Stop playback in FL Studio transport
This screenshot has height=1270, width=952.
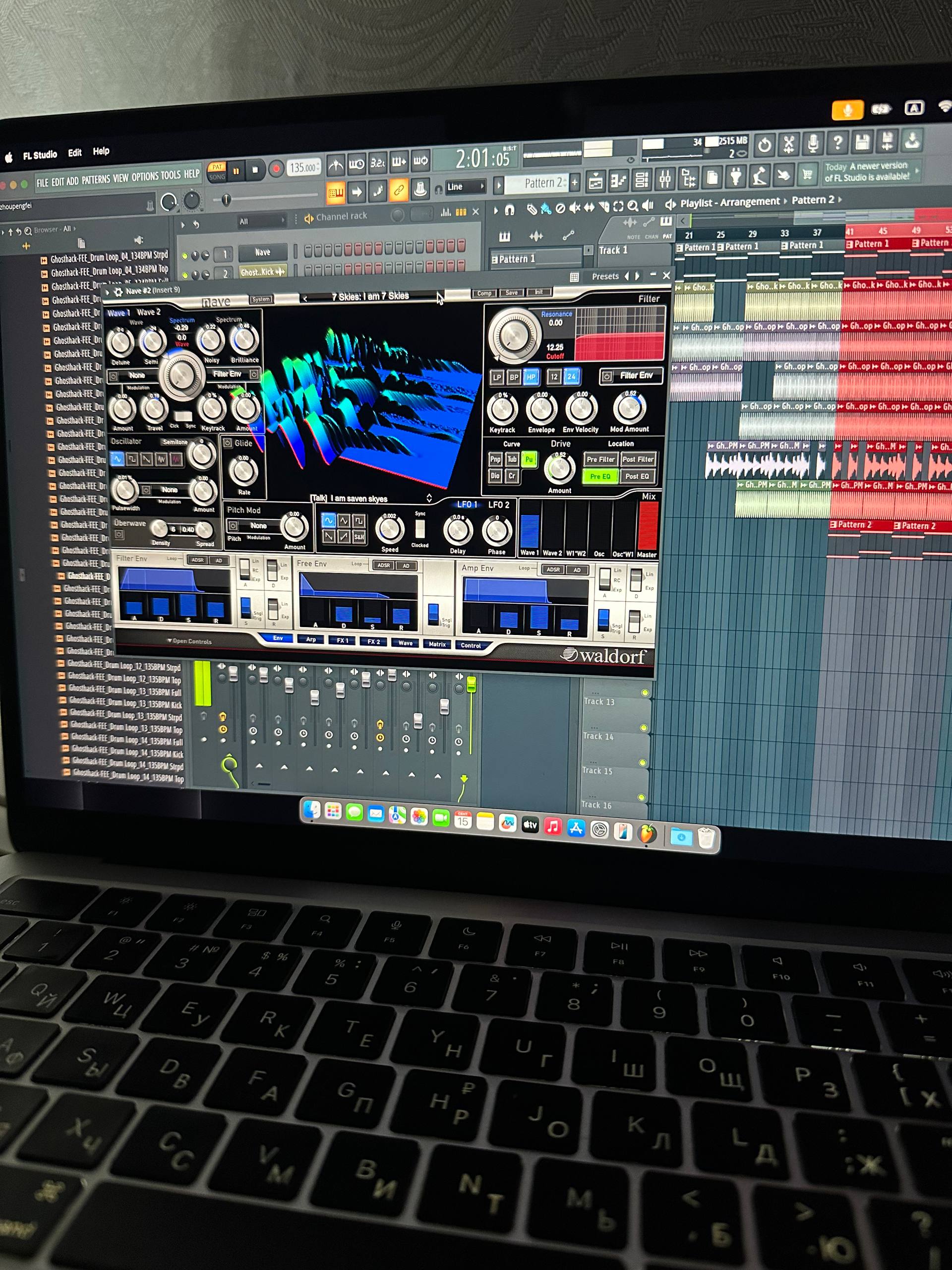coord(255,170)
